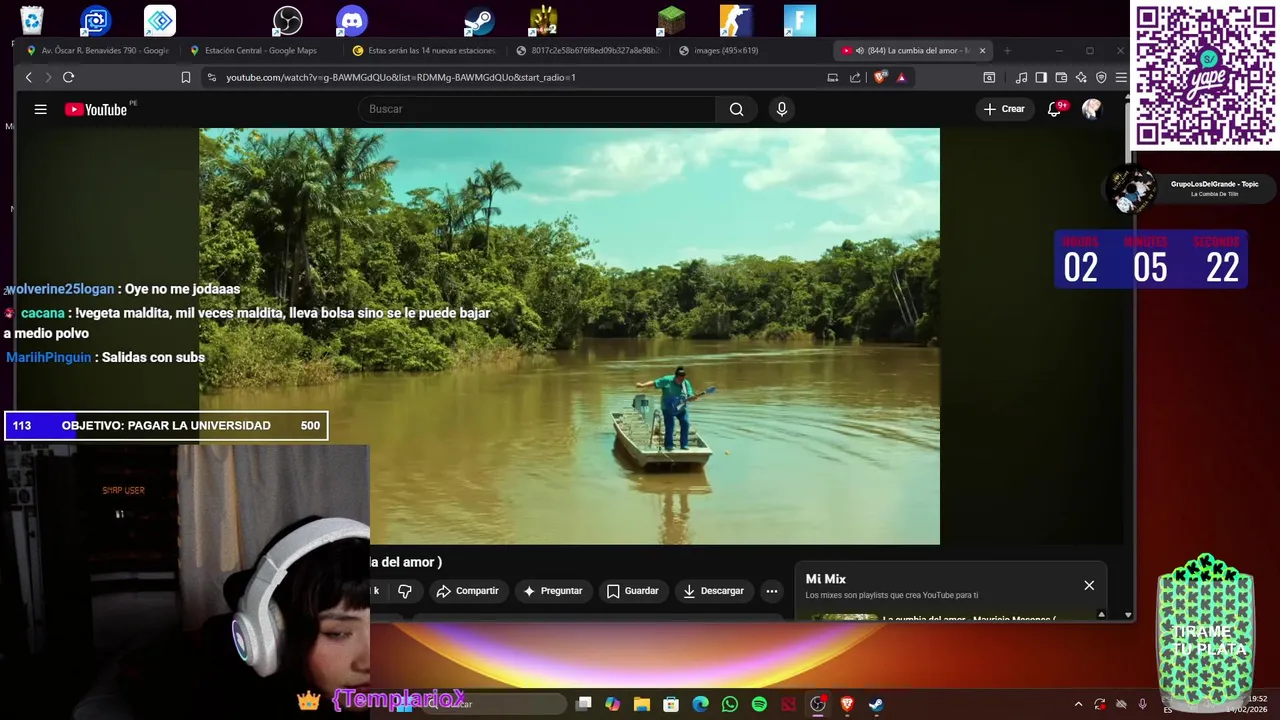Switch to the 8017c2e58b676 image tab

pos(587,50)
